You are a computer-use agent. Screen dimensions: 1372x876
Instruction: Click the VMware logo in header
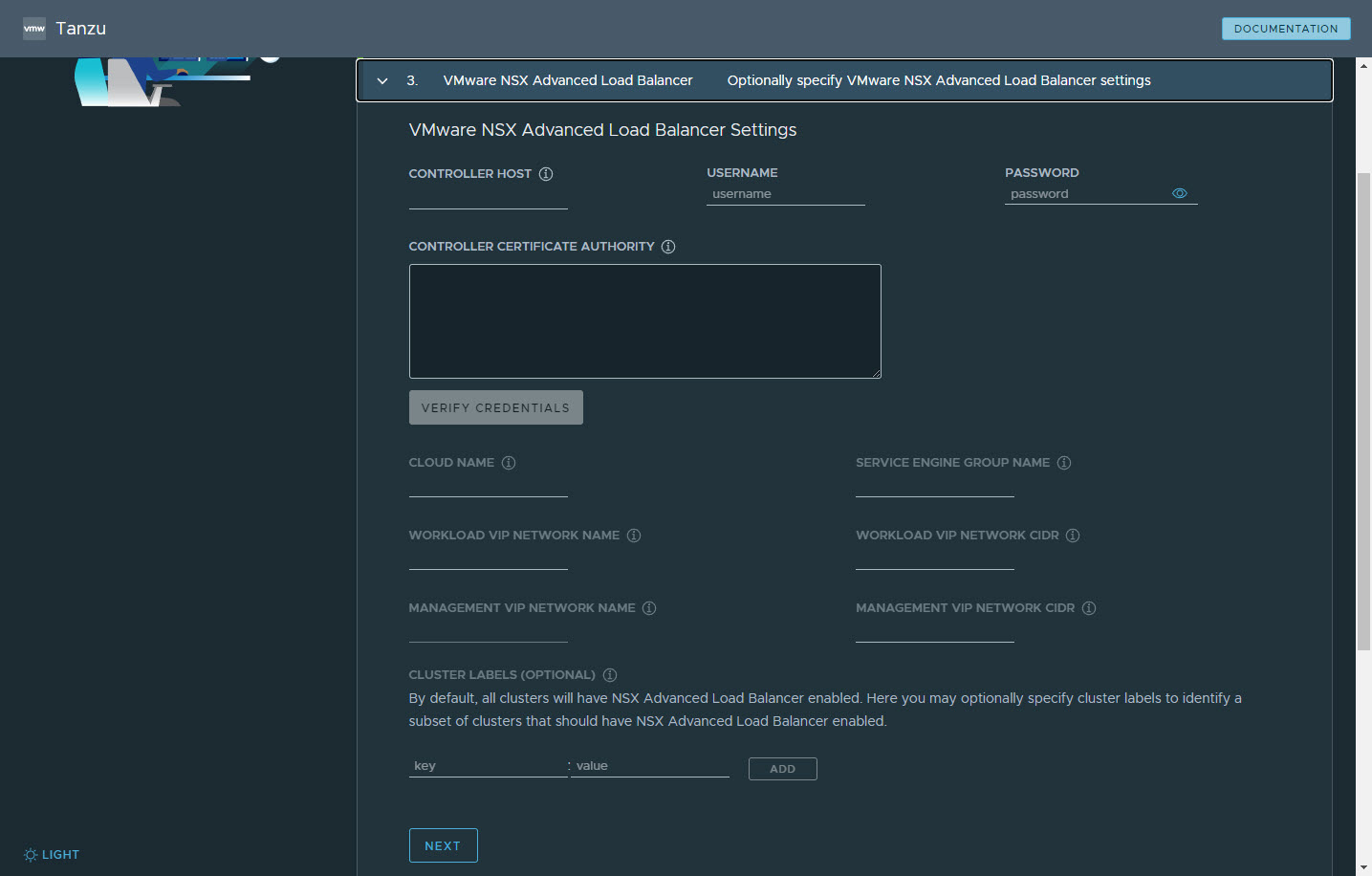pos(34,29)
